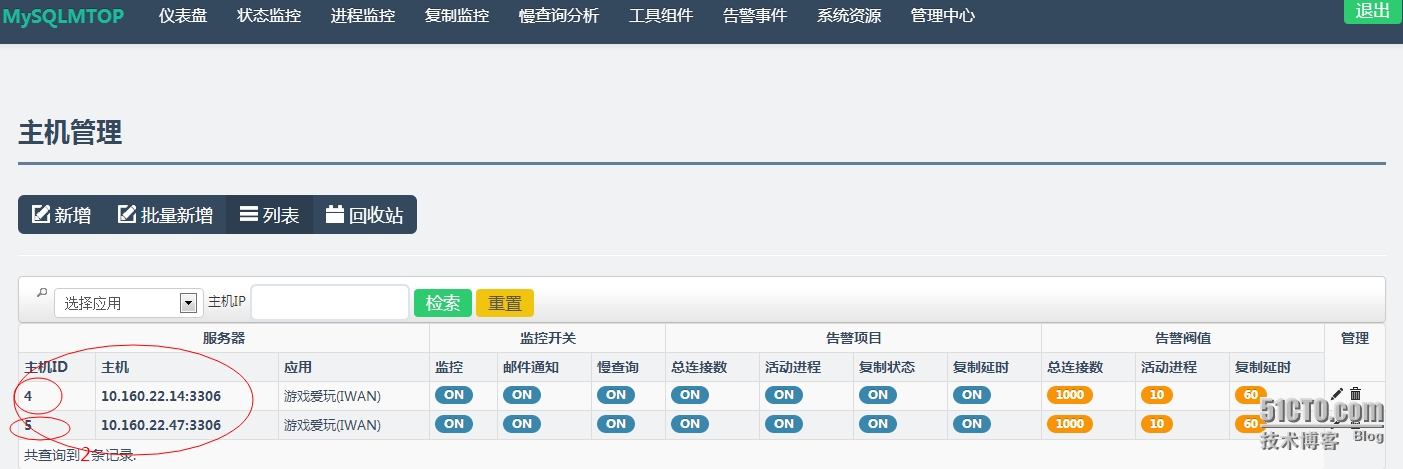Toggle 慢查询 ON badge for host ID 4

(x=616, y=395)
